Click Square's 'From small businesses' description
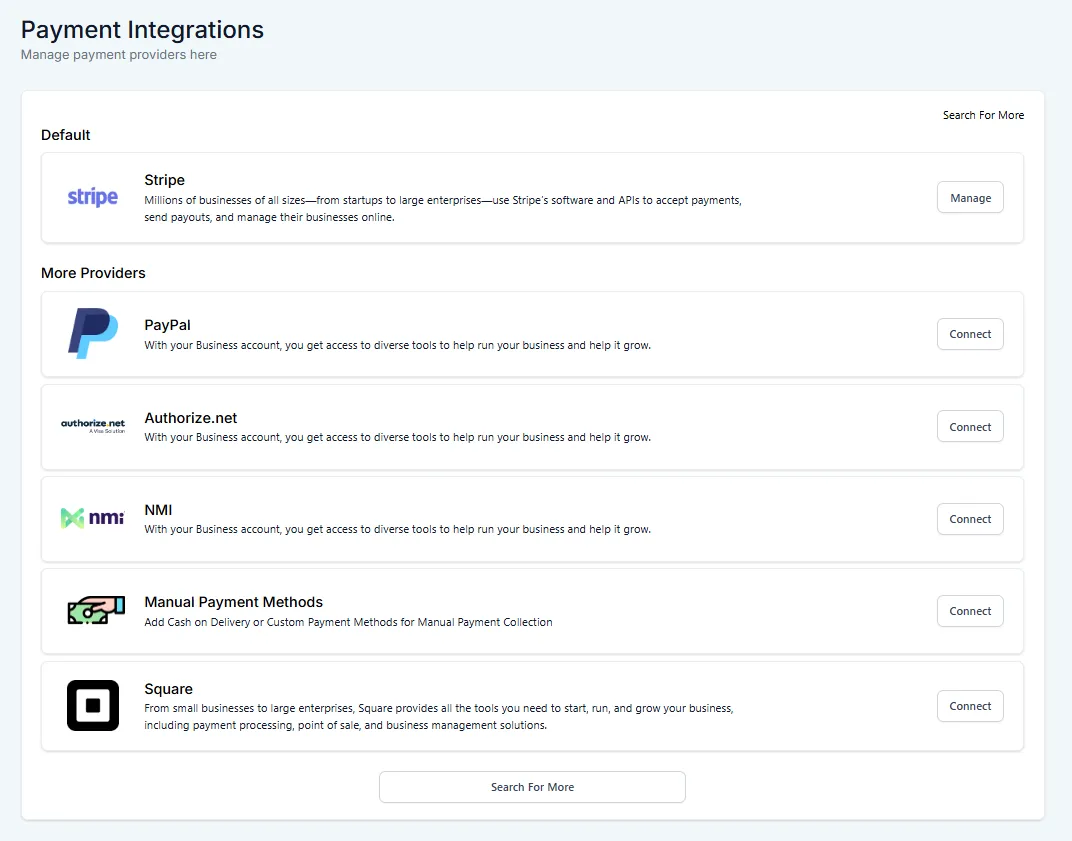The height and width of the screenshot is (841, 1072). (439, 717)
